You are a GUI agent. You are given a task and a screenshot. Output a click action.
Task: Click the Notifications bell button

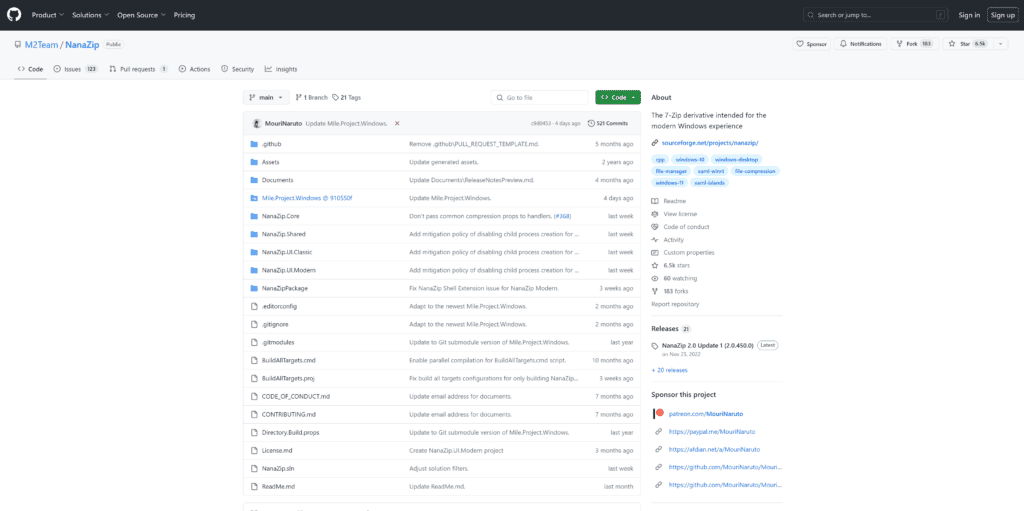(x=861, y=44)
